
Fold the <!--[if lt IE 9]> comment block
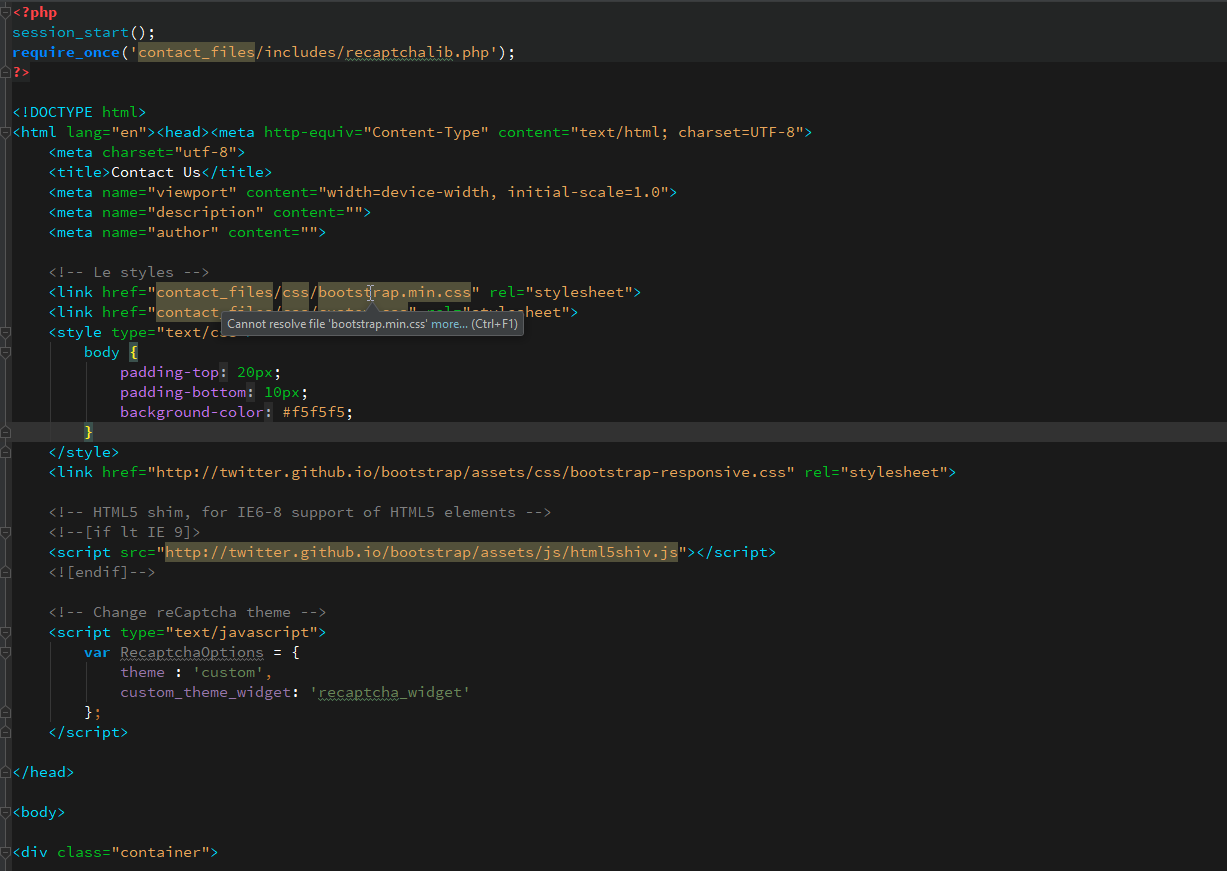6,532
